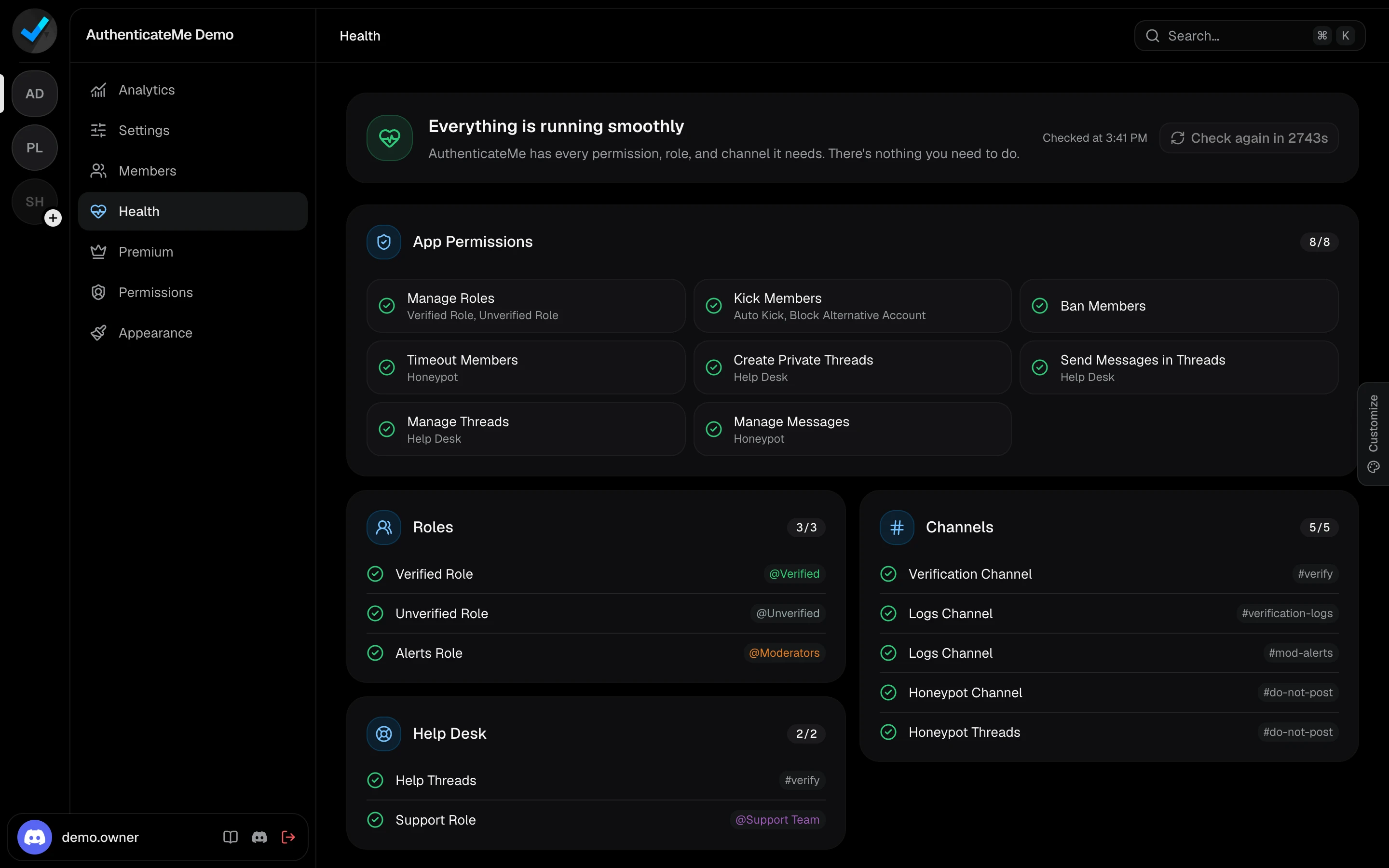The height and width of the screenshot is (868, 1389).
Task: Click the @Moderators role tag
Action: [x=784, y=653]
